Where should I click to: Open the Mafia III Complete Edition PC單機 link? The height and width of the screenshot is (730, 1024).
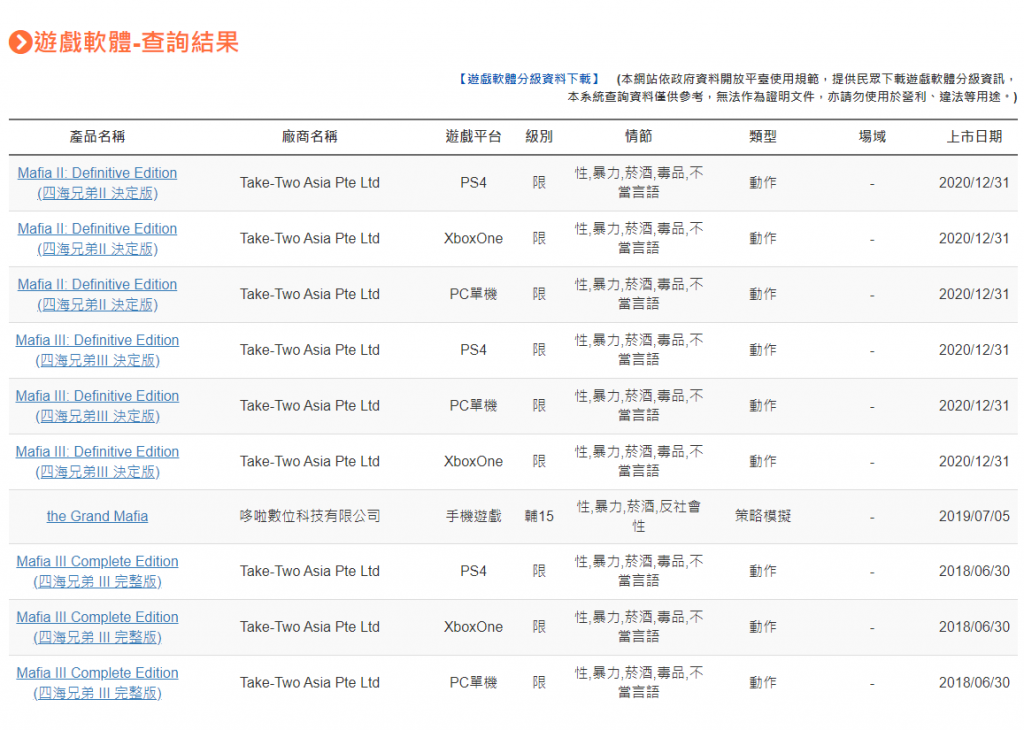point(97,682)
